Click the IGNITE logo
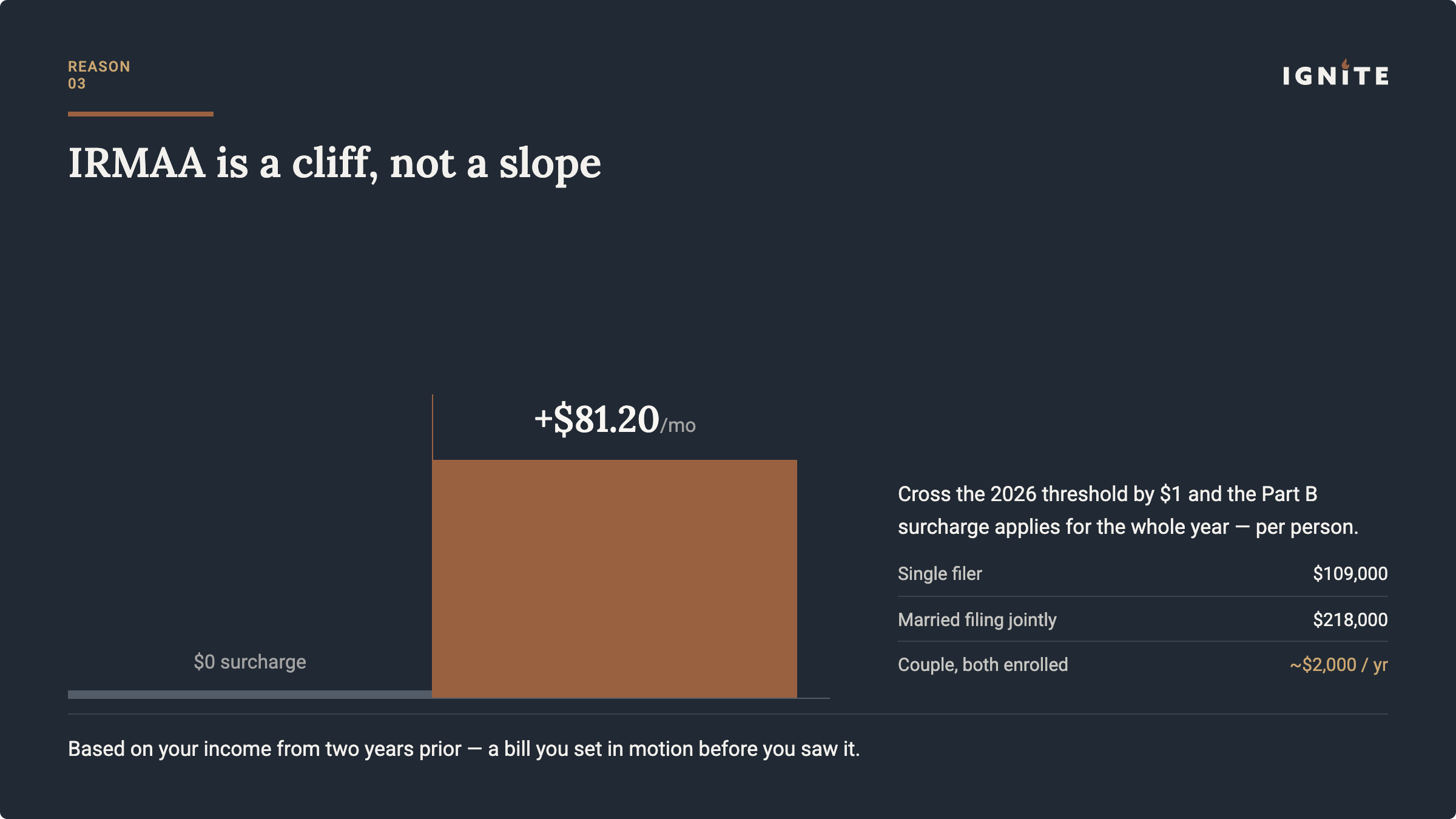This screenshot has height=819, width=1456. click(x=1335, y=73)
